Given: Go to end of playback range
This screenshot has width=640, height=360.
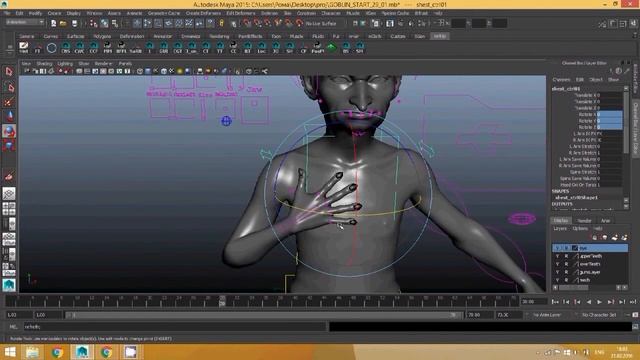Looking at the screenshot, I should coord(633,302).
